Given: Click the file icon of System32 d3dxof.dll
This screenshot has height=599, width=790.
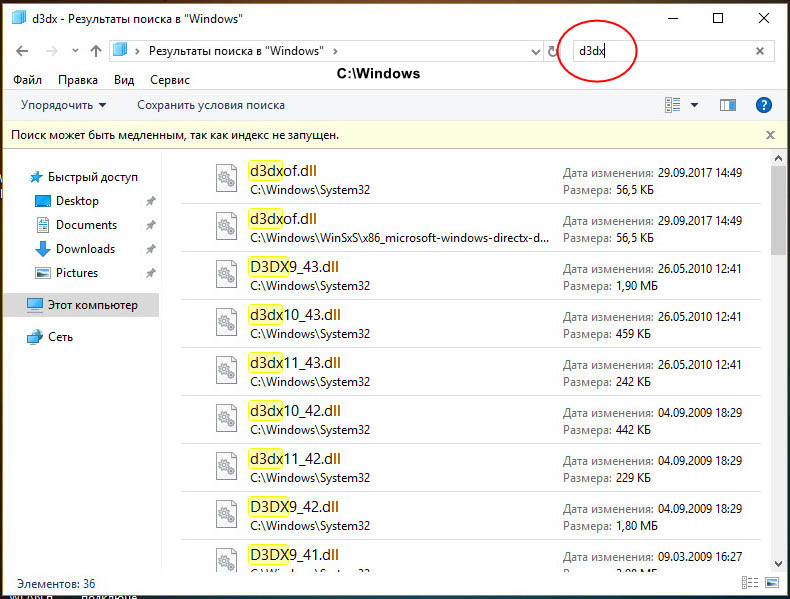Looking at the screenshot, I should click(226, 178).
